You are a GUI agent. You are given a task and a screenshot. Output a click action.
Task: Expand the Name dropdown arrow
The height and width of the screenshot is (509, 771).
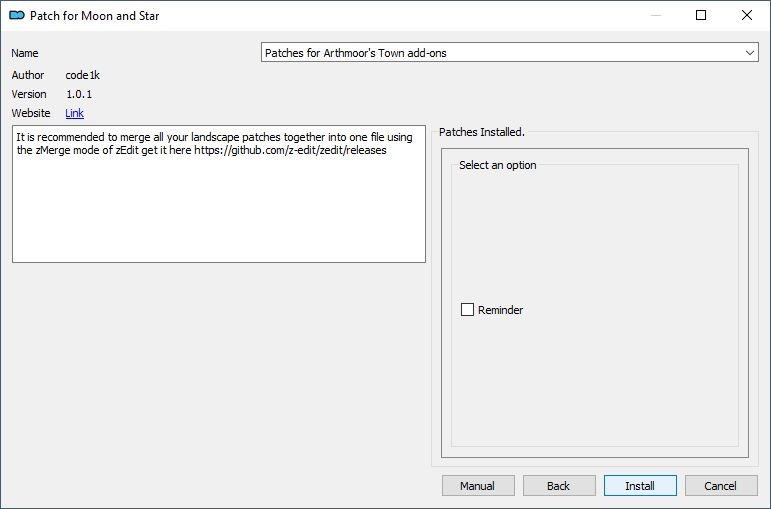749,53
